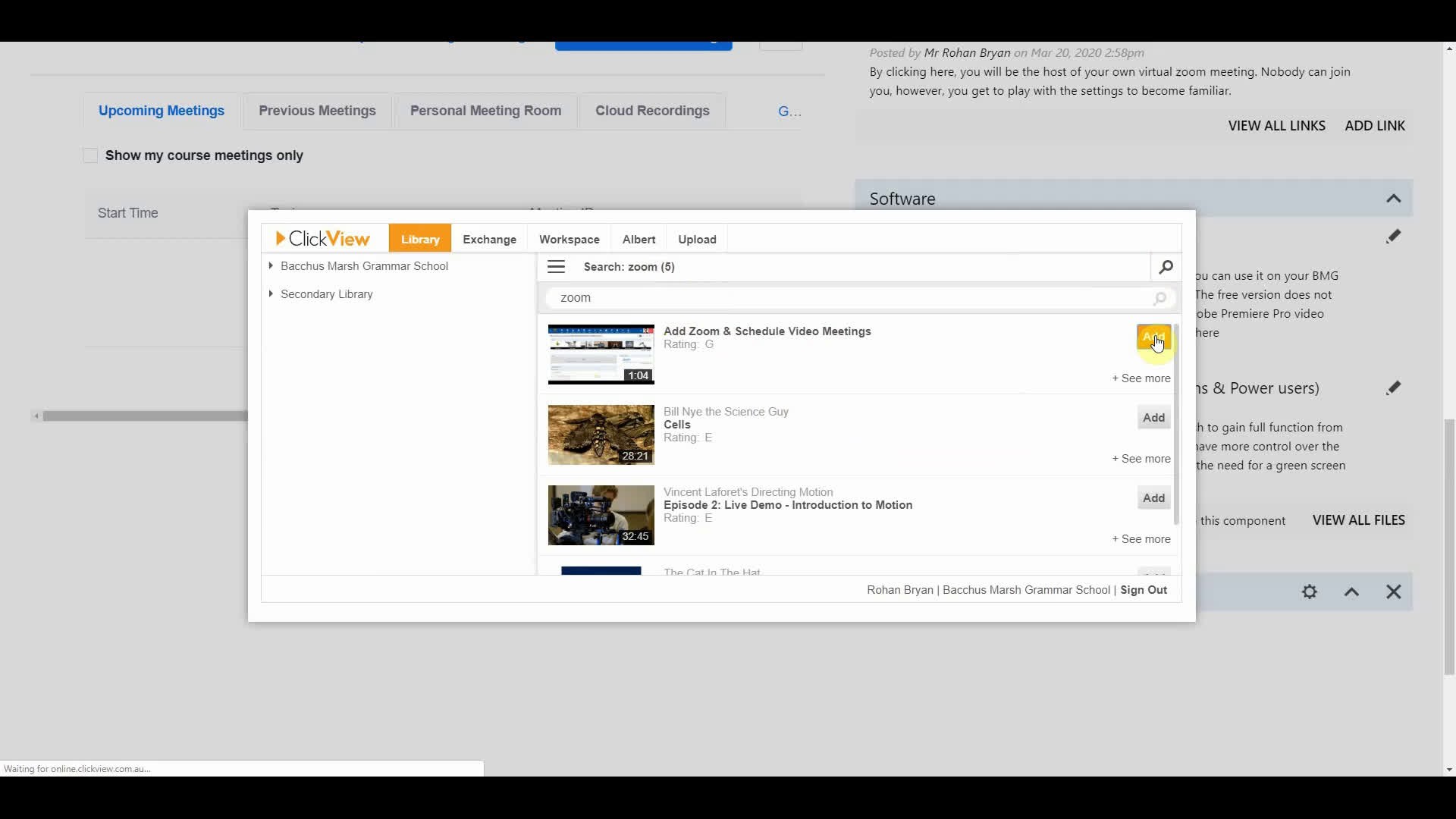The width and height of the screenshot is (1456, 819).
Task: Tick Show my course meetings only
Action: [90, 155]
